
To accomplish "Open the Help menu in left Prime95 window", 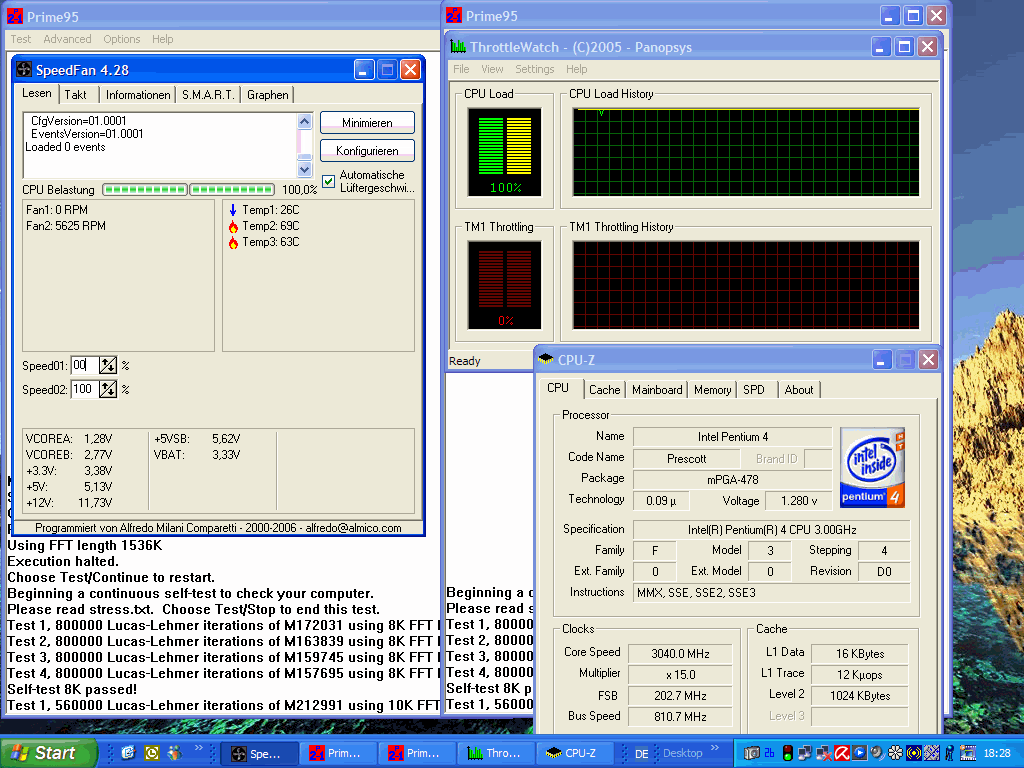I will (x=163, y=39).
